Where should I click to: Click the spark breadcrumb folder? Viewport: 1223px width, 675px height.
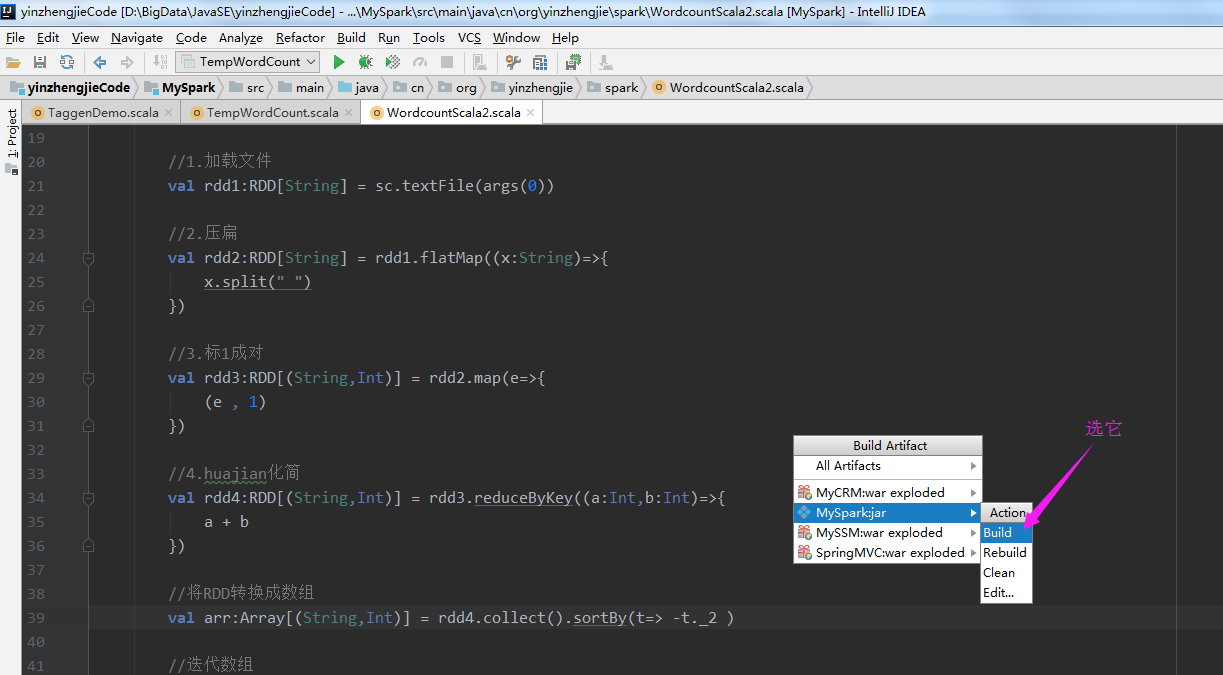pos(613,87)
